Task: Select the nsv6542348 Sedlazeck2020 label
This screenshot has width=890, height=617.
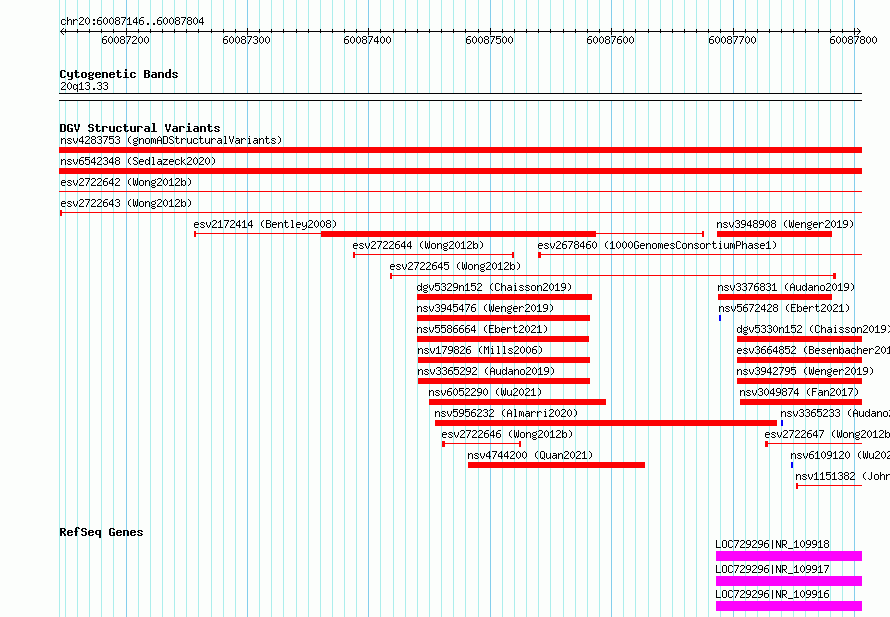Action: [x=138, y=161]
